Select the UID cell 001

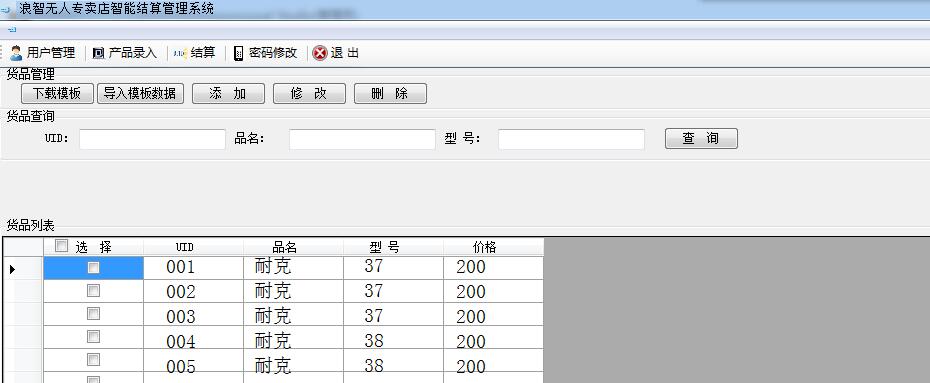pyautogui.click(x=193, y=268)
